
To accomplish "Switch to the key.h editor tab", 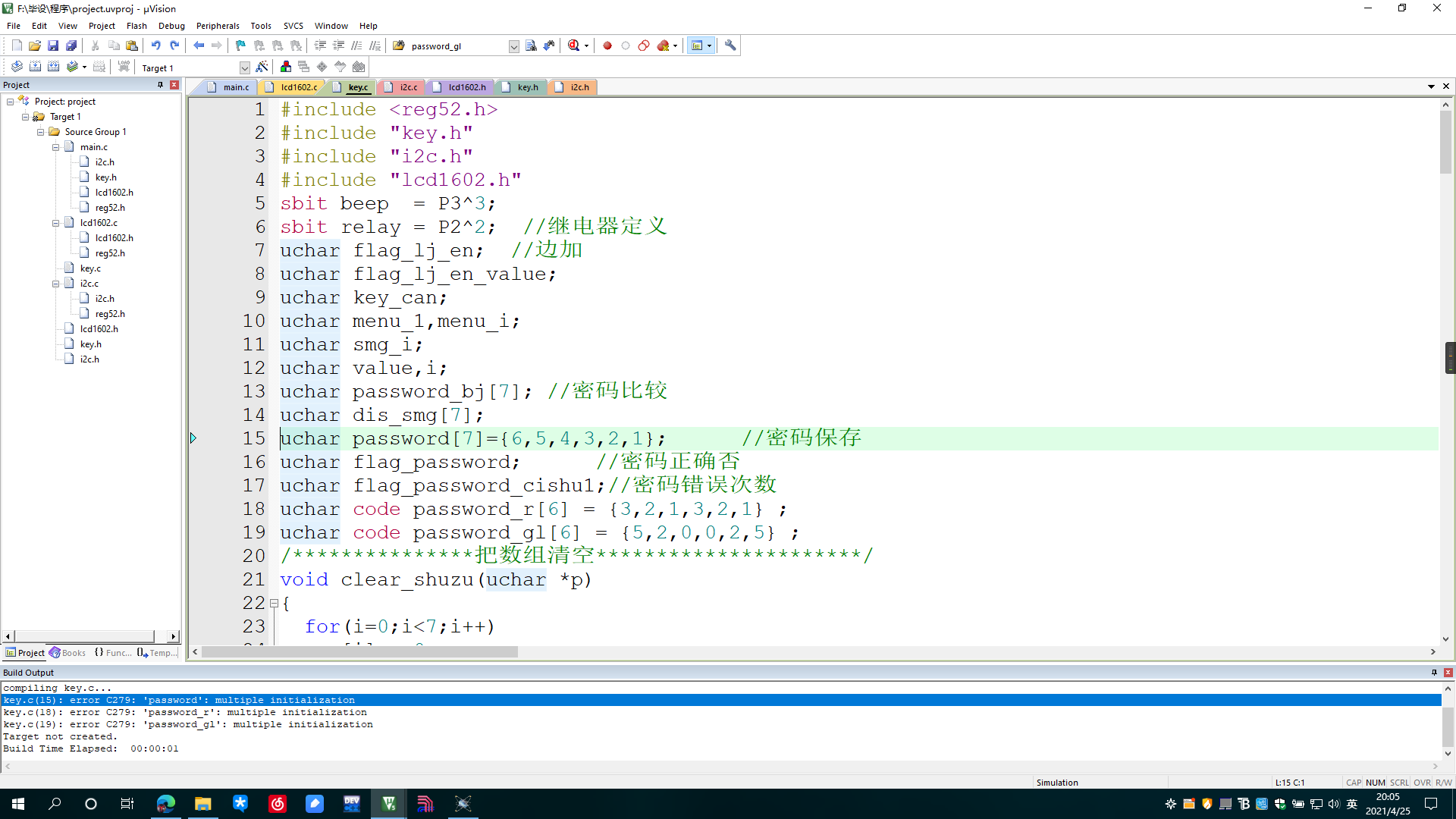I will click(520, 87).
